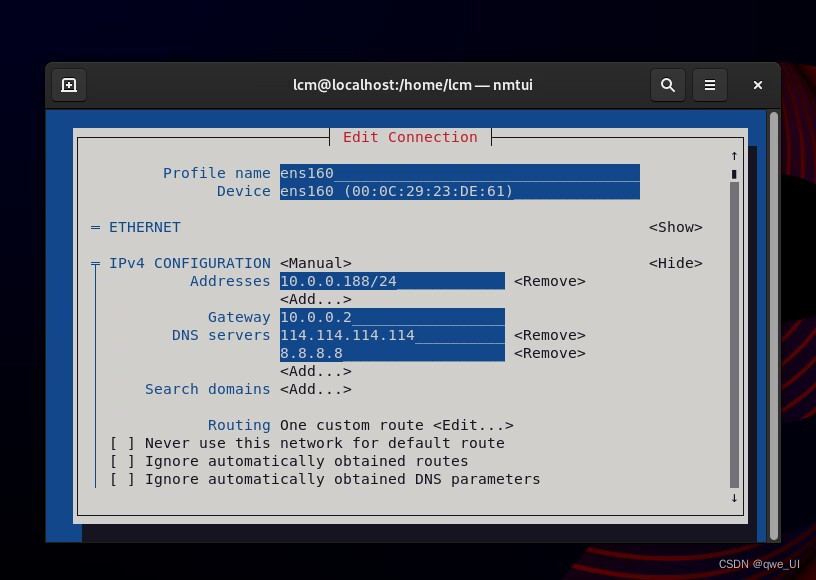
Task: Edit the Gateway field 10.0.0.2
Action: pos(392,317)
